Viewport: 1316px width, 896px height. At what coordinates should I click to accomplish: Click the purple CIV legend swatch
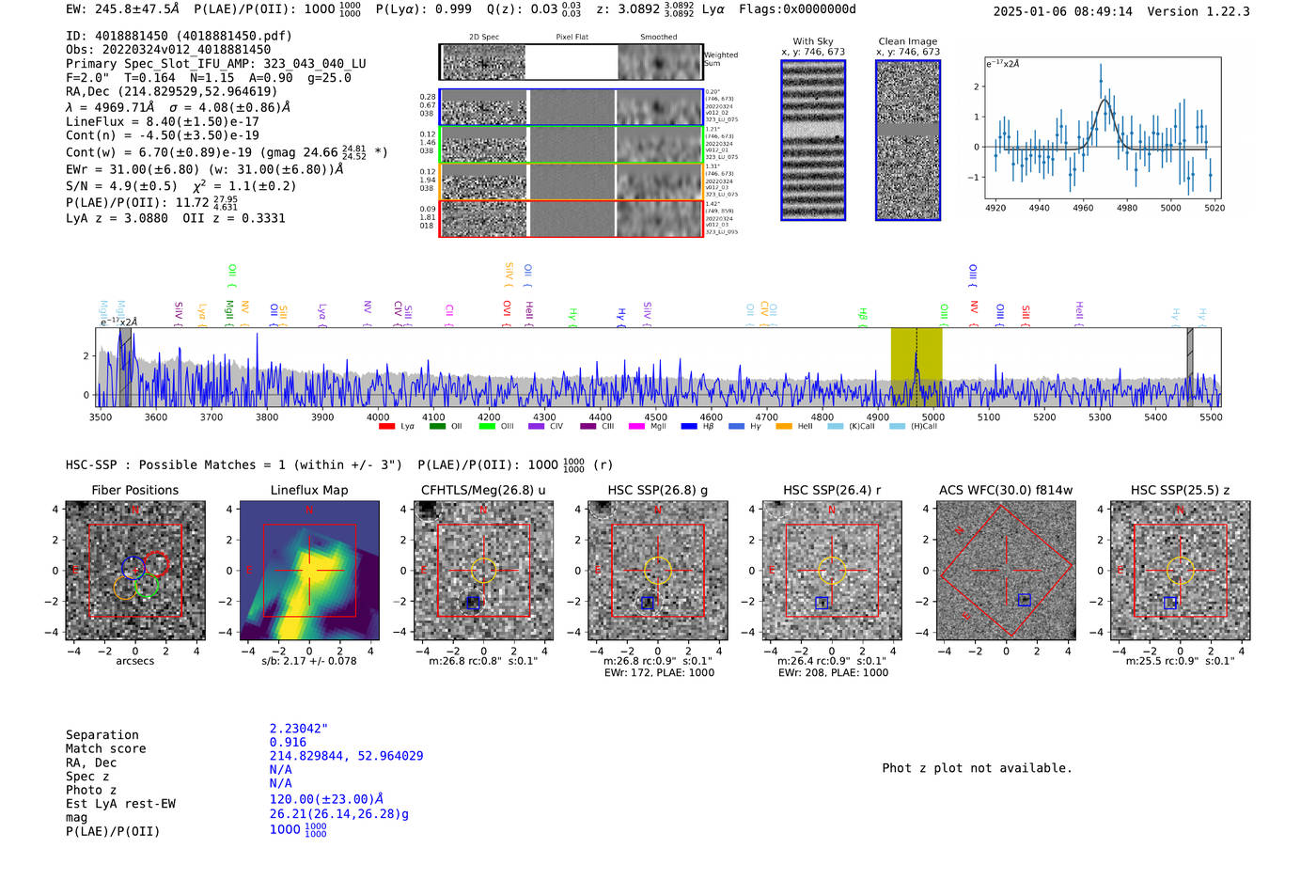point(537,427)
